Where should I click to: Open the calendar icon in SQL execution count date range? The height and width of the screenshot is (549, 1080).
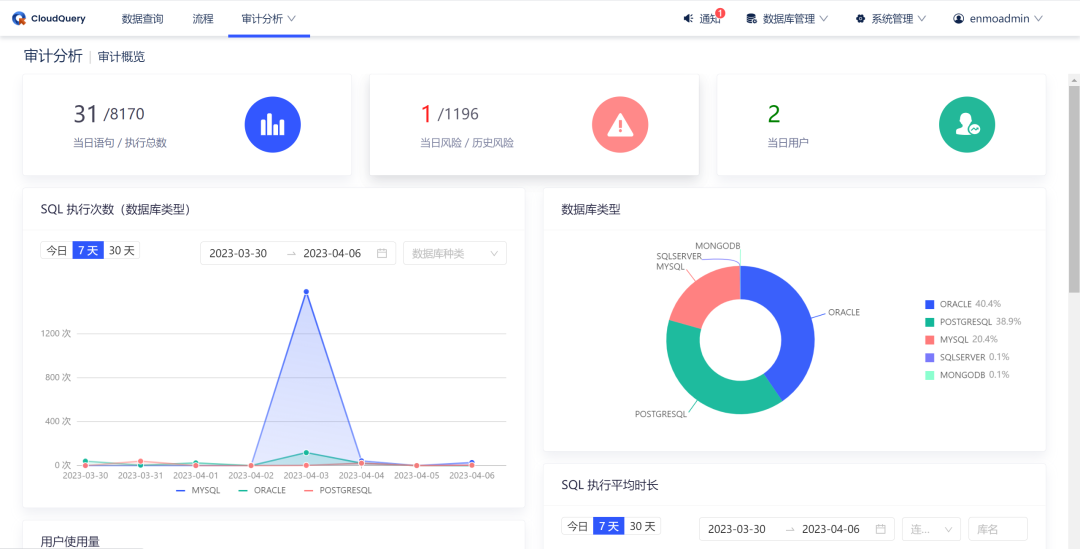pos(382,253)
